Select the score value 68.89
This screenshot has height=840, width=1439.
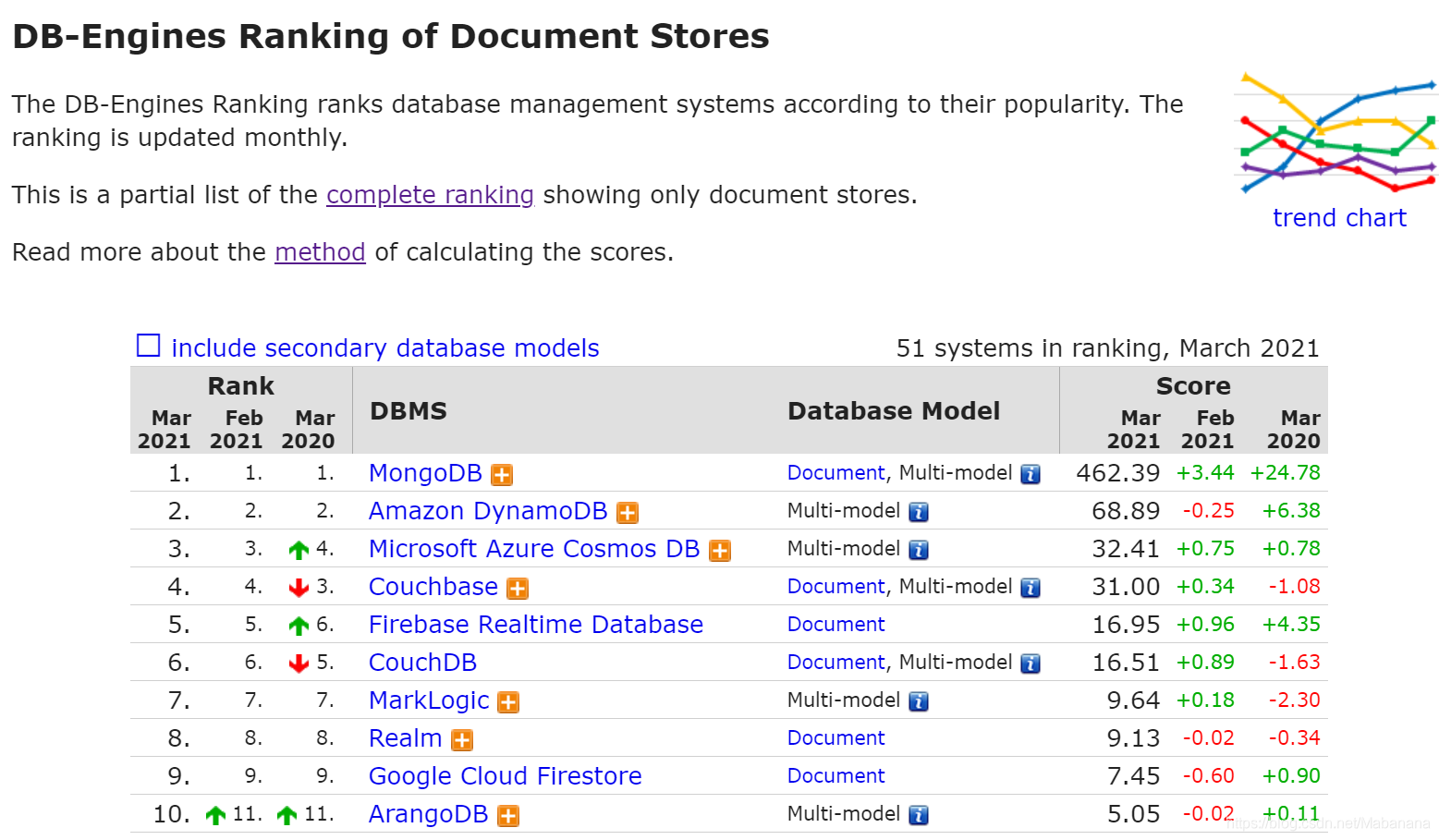[1126, 511]
